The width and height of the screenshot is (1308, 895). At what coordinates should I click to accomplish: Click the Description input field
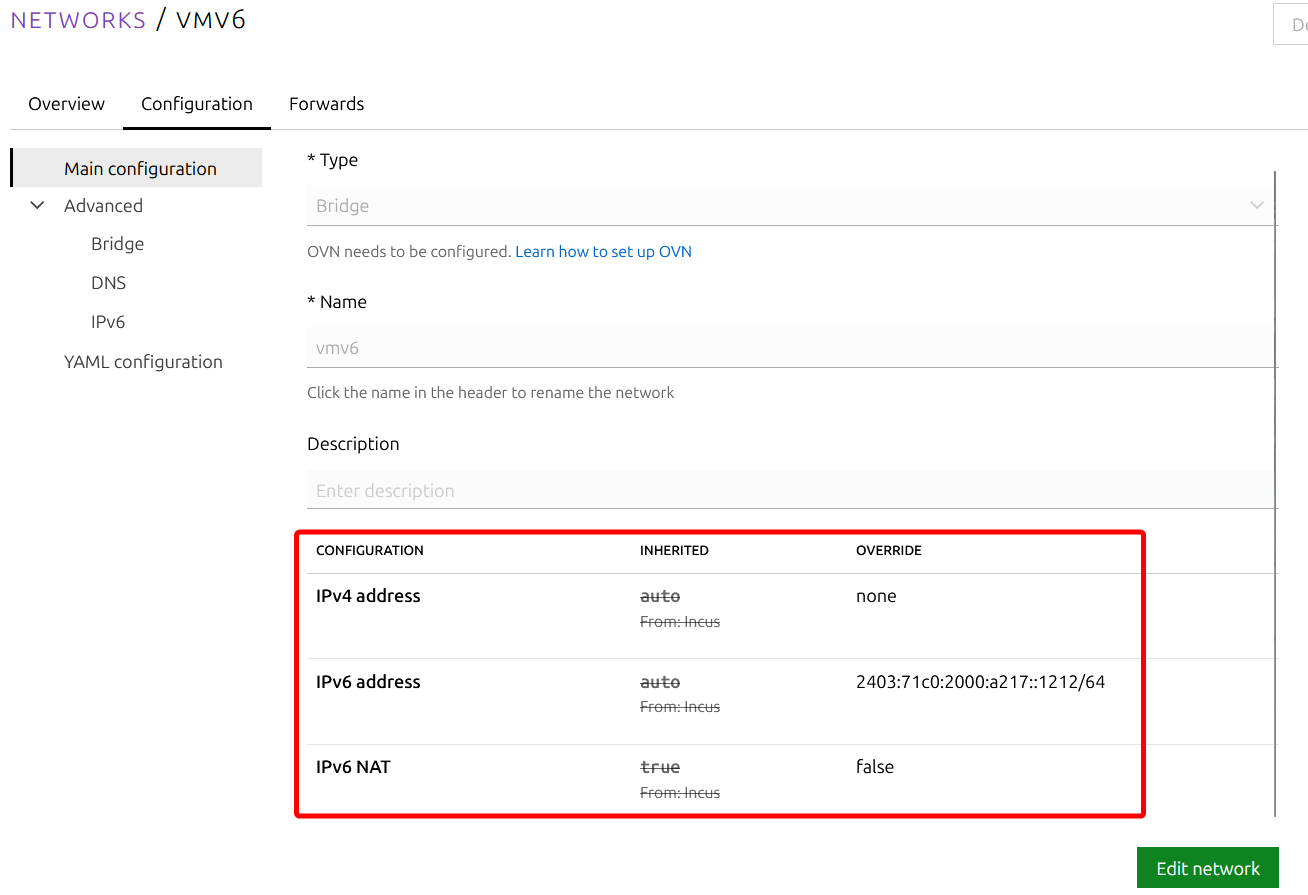tap(791, 490)
